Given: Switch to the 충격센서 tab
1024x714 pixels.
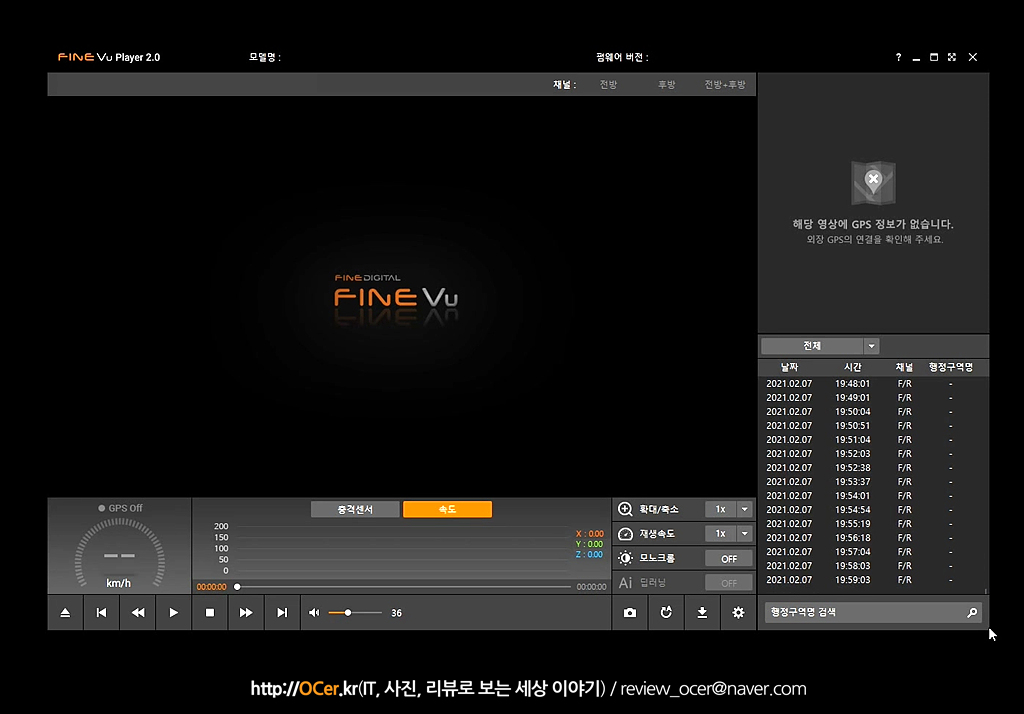Looking at the screenshot, I should click(x=355, y=509).
